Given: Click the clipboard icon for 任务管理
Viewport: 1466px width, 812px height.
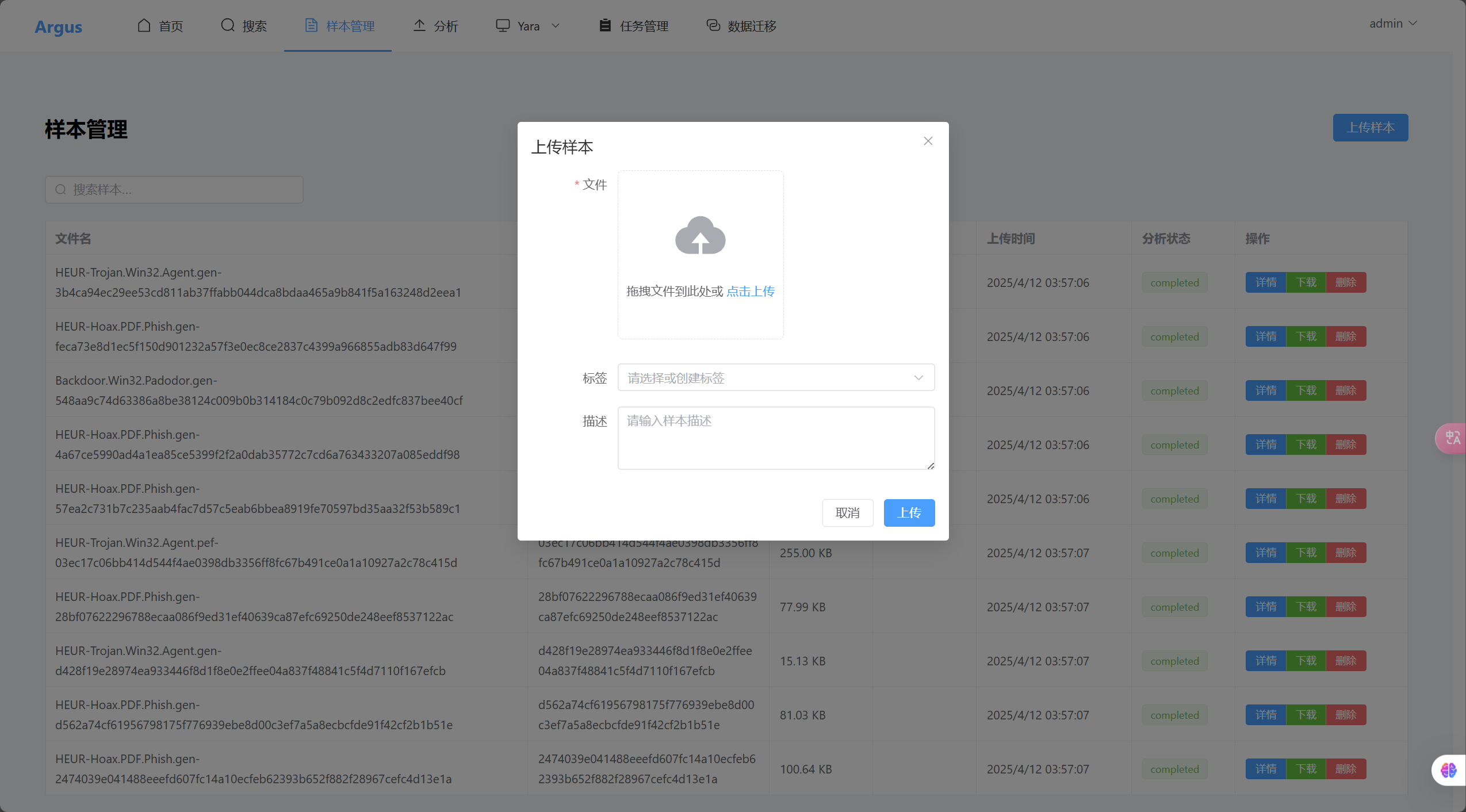Looking at the screenshot, I should (x=604, y=25).
